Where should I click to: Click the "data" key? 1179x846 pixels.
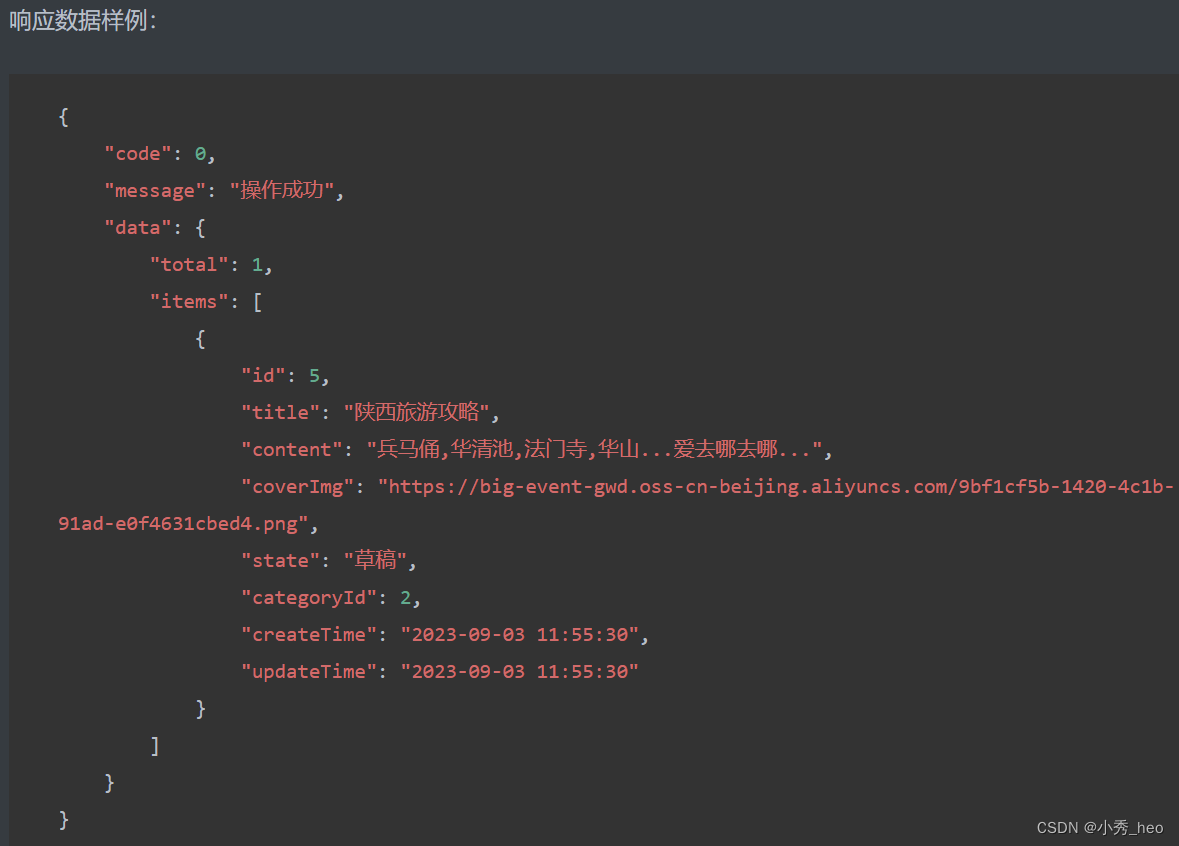point(138,227)
